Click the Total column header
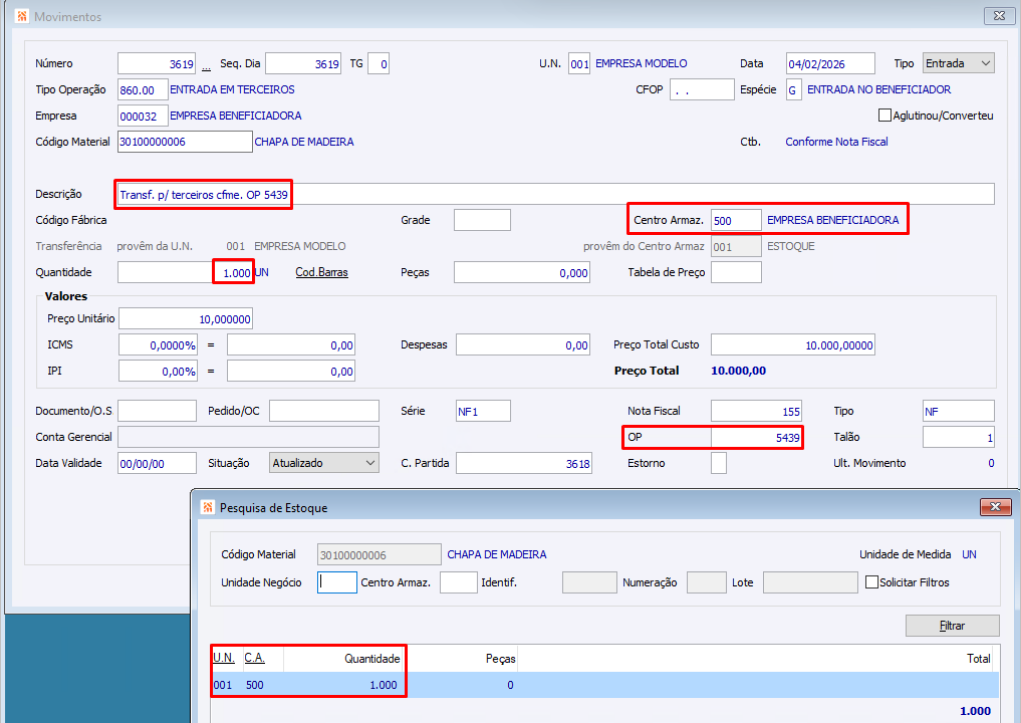The width and height of the screenshot is (1021, 723). point(979,659)
